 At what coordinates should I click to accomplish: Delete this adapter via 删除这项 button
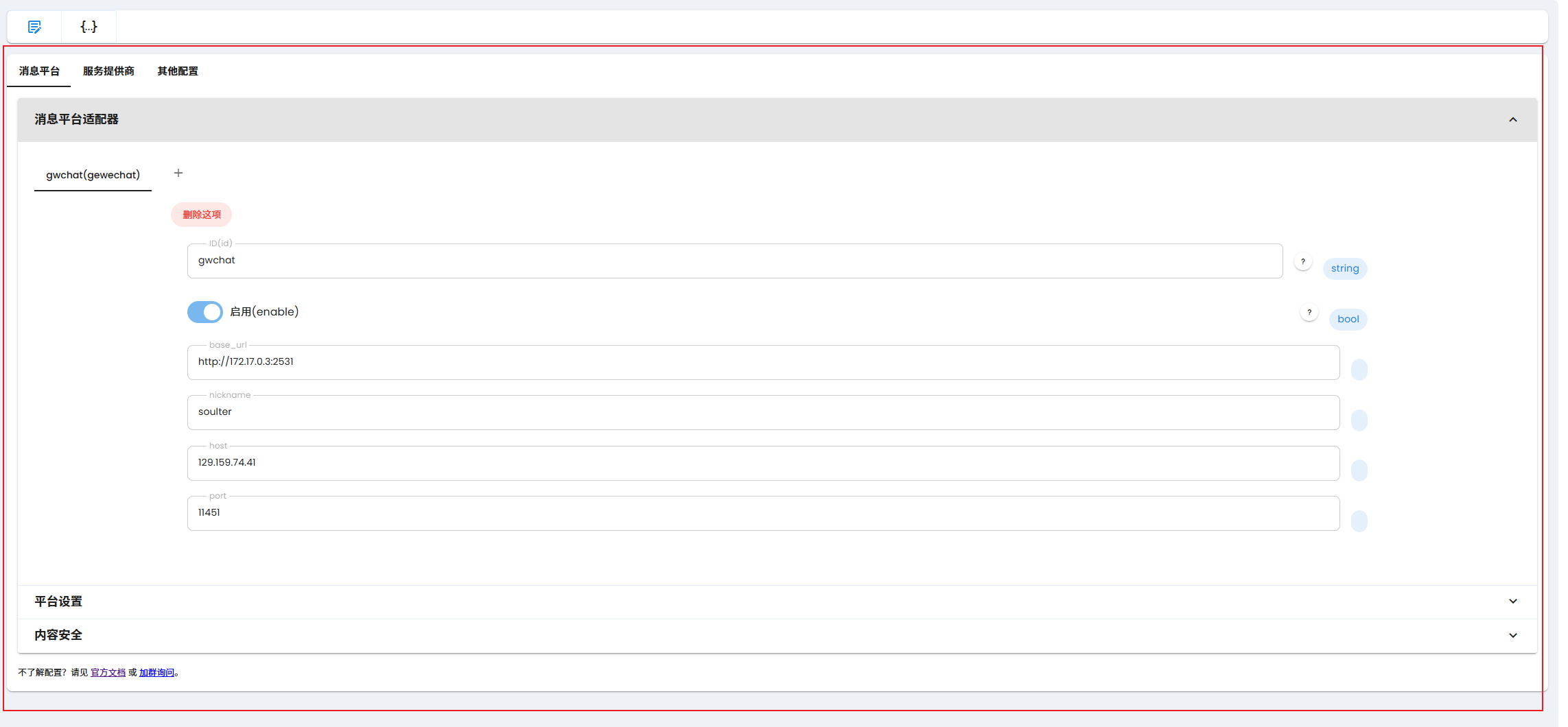202,215
